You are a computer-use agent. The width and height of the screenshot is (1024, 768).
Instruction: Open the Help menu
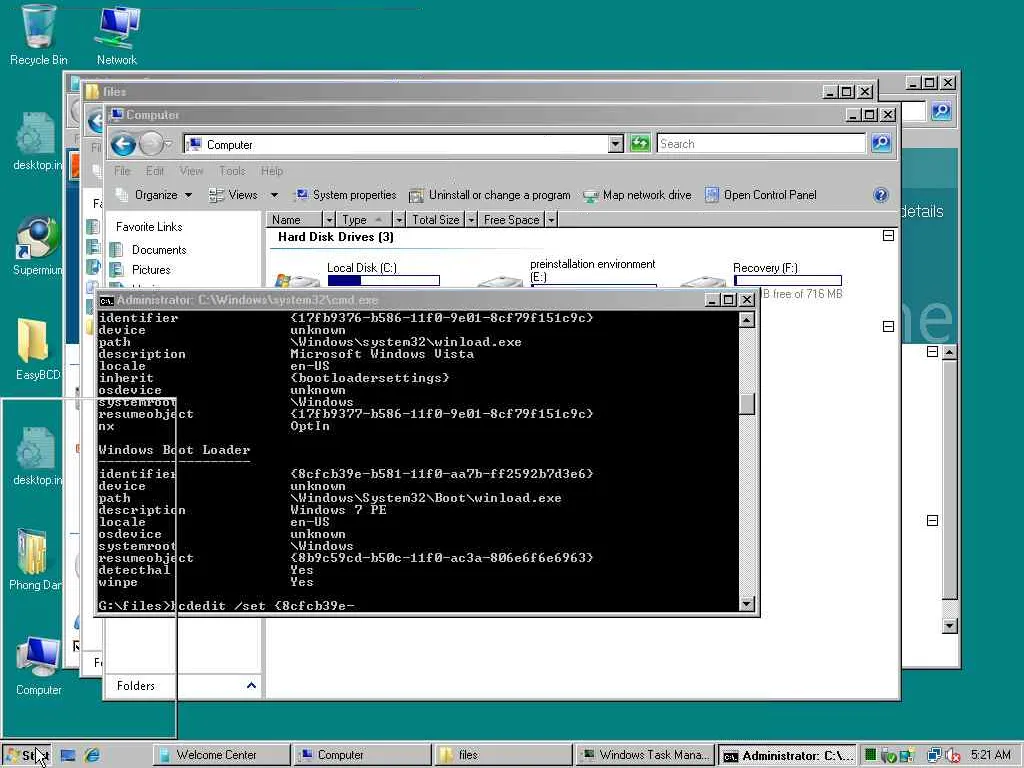click(272, 171)
